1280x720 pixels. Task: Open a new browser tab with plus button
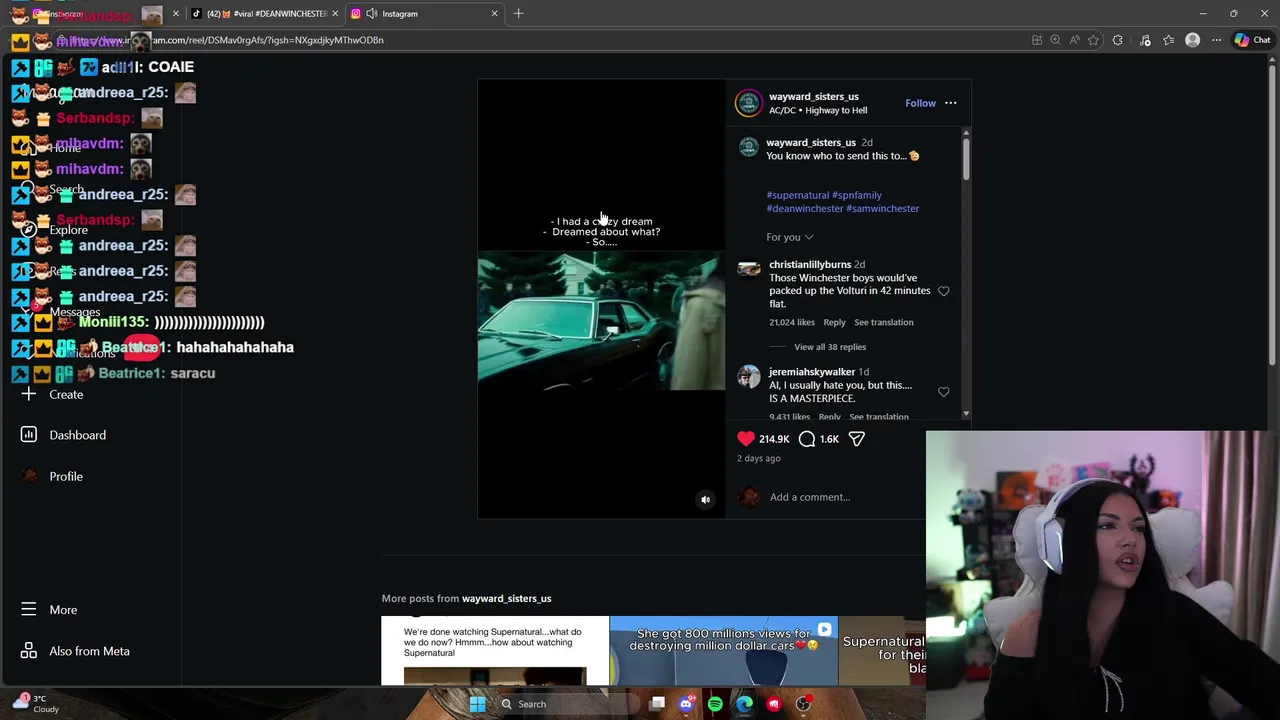click(518, 14)
